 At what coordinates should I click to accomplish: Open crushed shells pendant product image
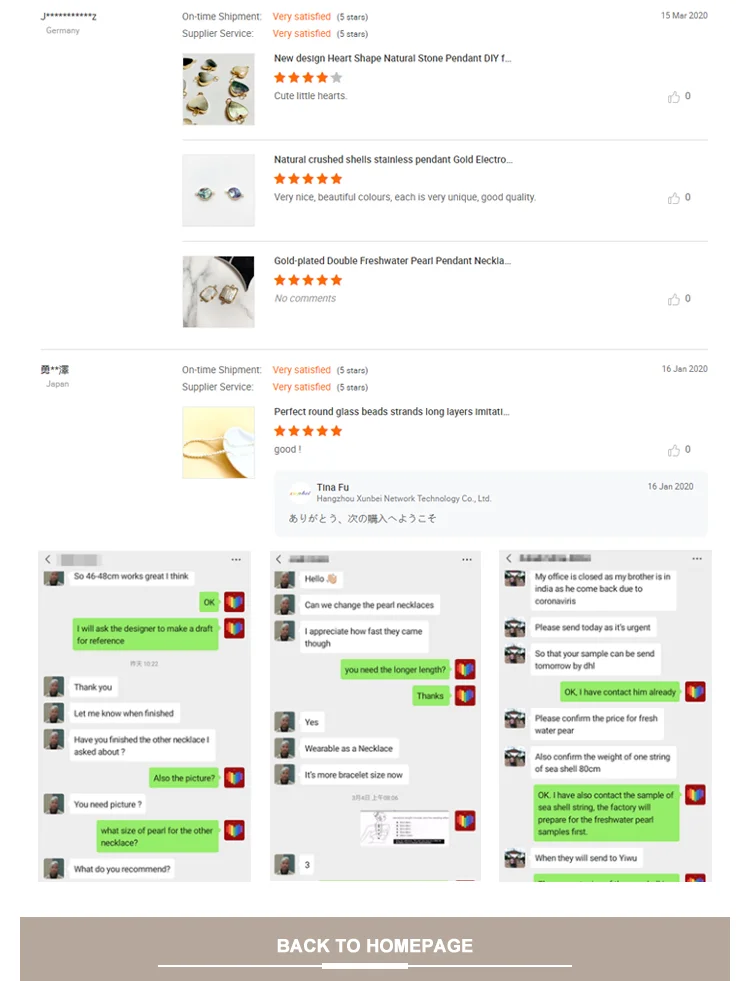click(218, 190)
